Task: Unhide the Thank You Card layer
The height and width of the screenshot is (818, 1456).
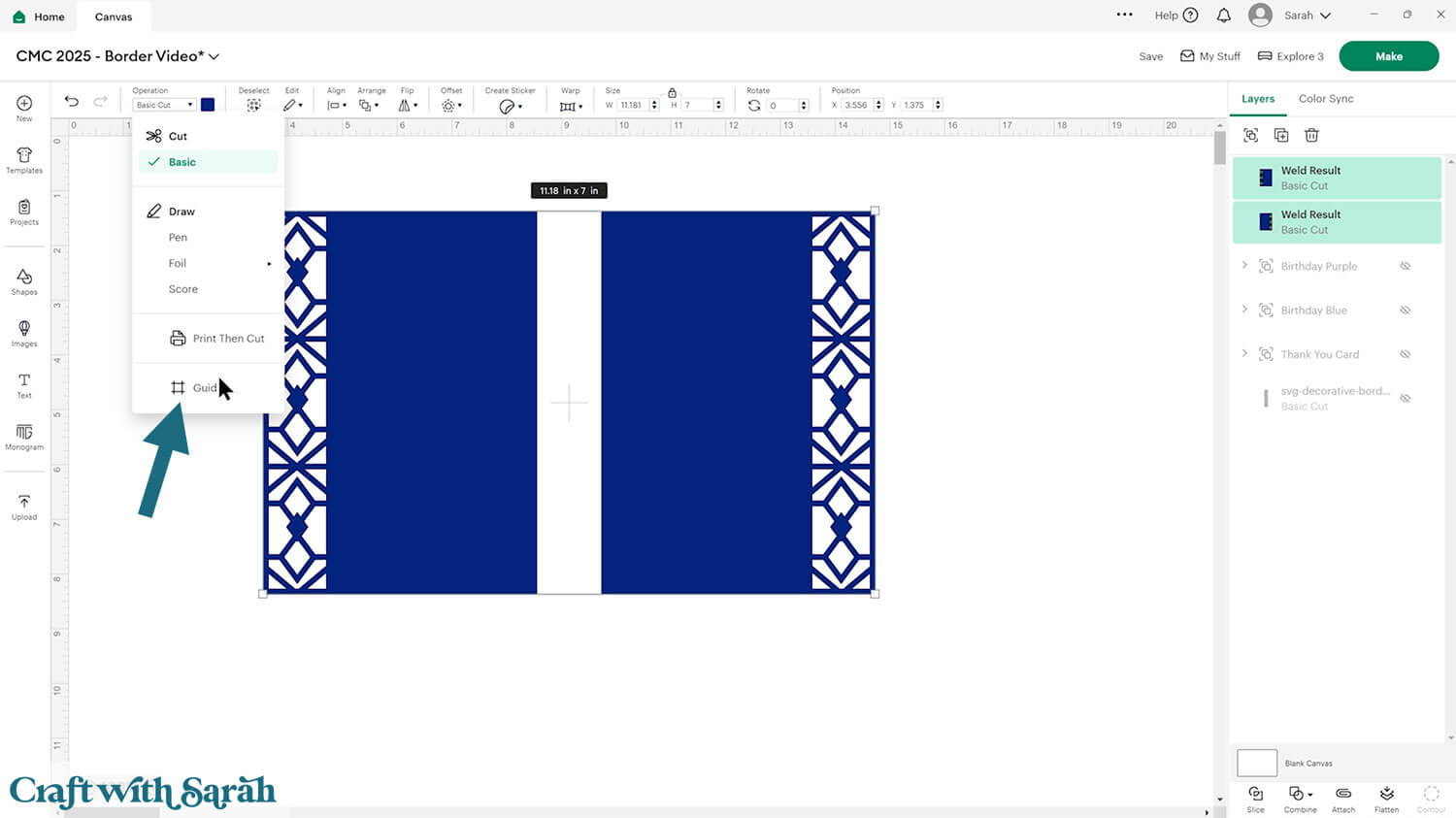Action: tap(1405, 354)
